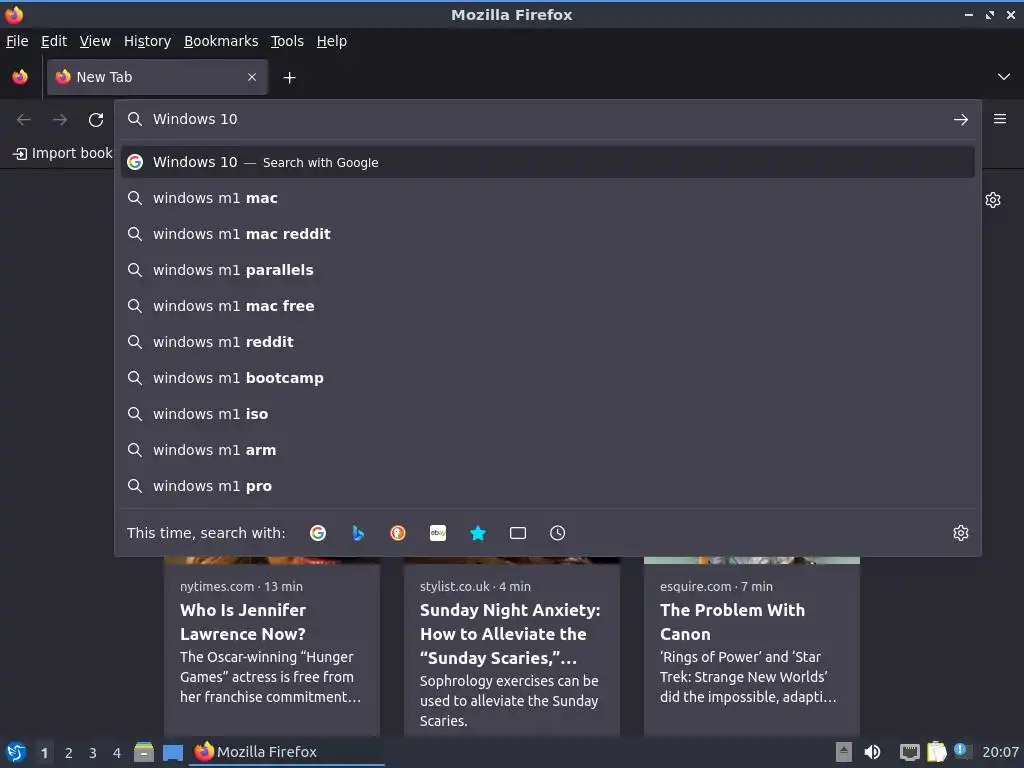The image size is (1024, 768).
Task: Open the File menu
Action: [17, 41]
